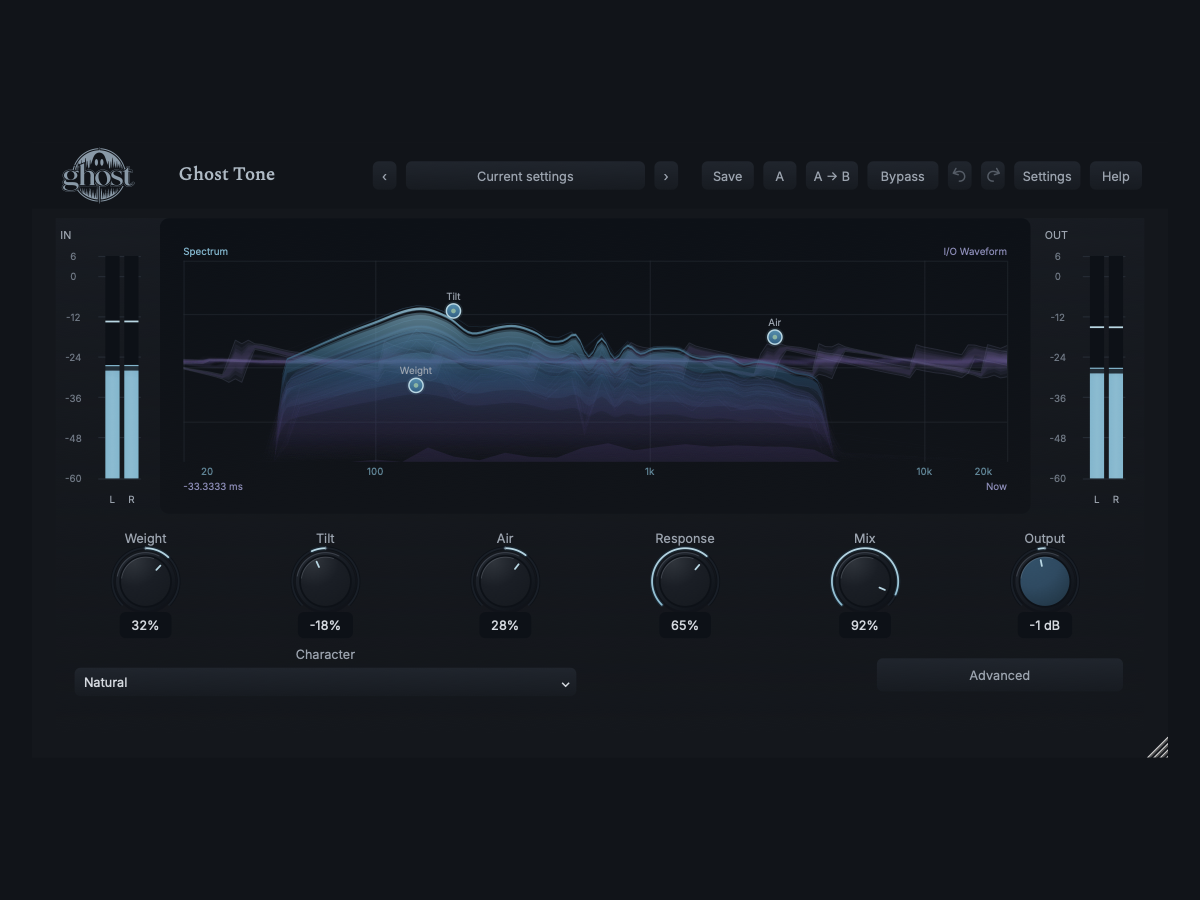Click the Weight knob
The height and width of the screenshot is (900, 1200).
coord(145,581)
